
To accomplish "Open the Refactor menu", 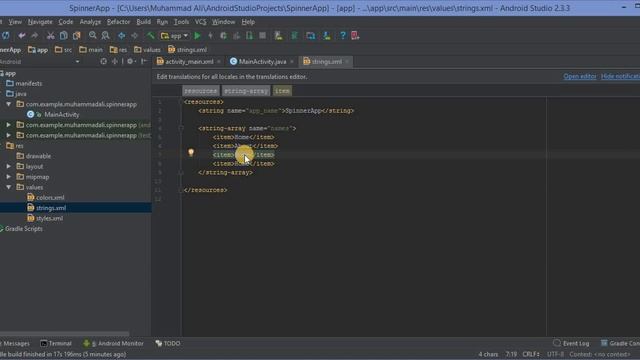I will point(118,22).
